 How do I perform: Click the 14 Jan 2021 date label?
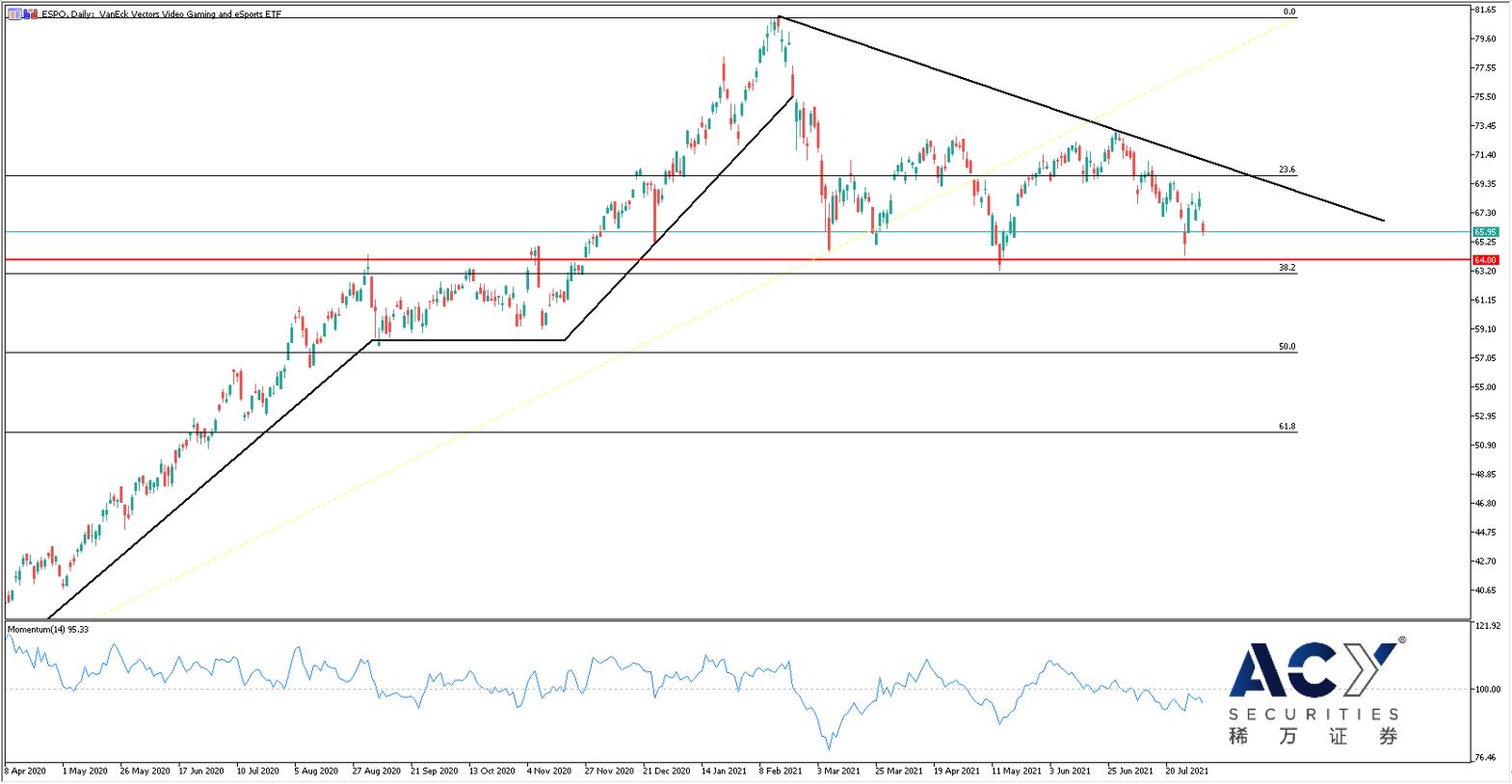click(x=724, y=771)
